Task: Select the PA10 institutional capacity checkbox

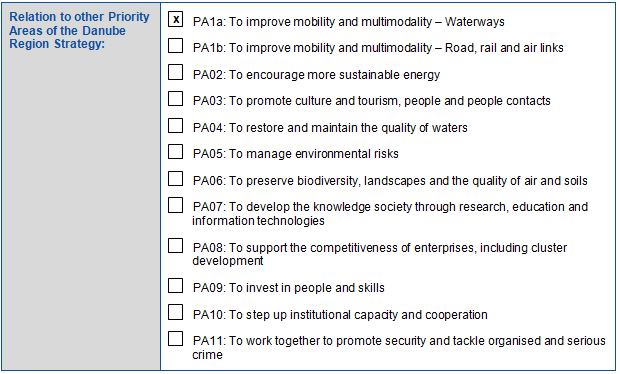Action: 176,312
